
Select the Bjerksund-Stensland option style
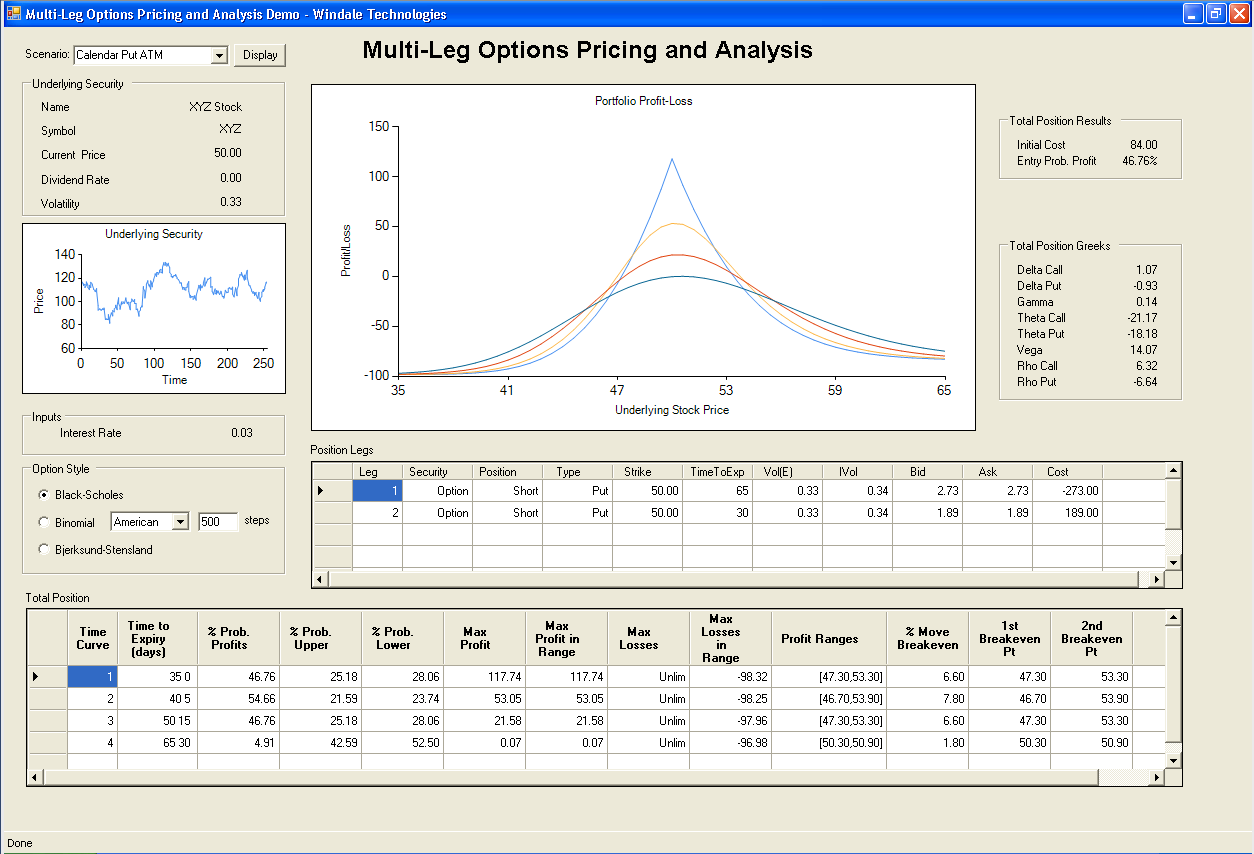[43, 549]
